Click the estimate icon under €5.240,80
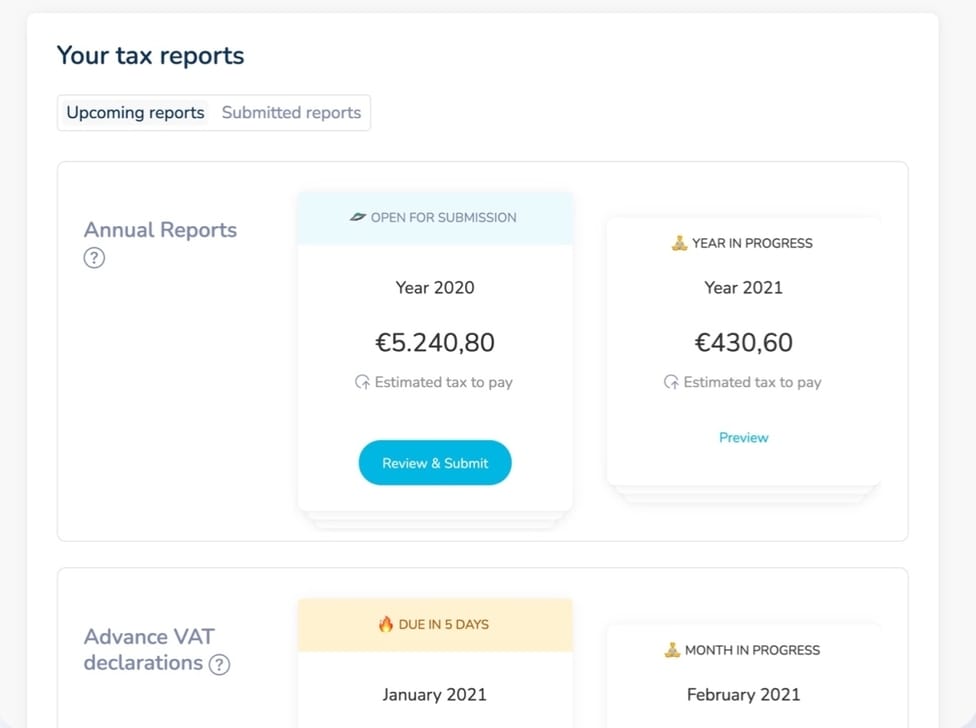The image size is (976, 728). [362, 382]
